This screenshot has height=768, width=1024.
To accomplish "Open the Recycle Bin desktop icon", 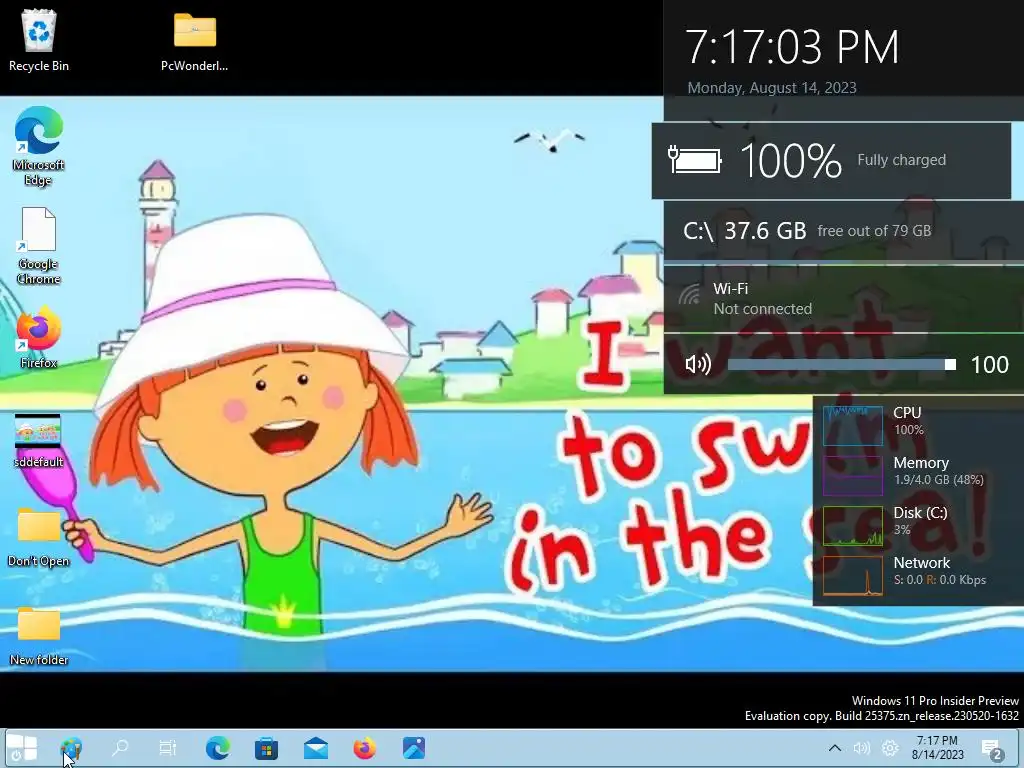I will 39,40.
